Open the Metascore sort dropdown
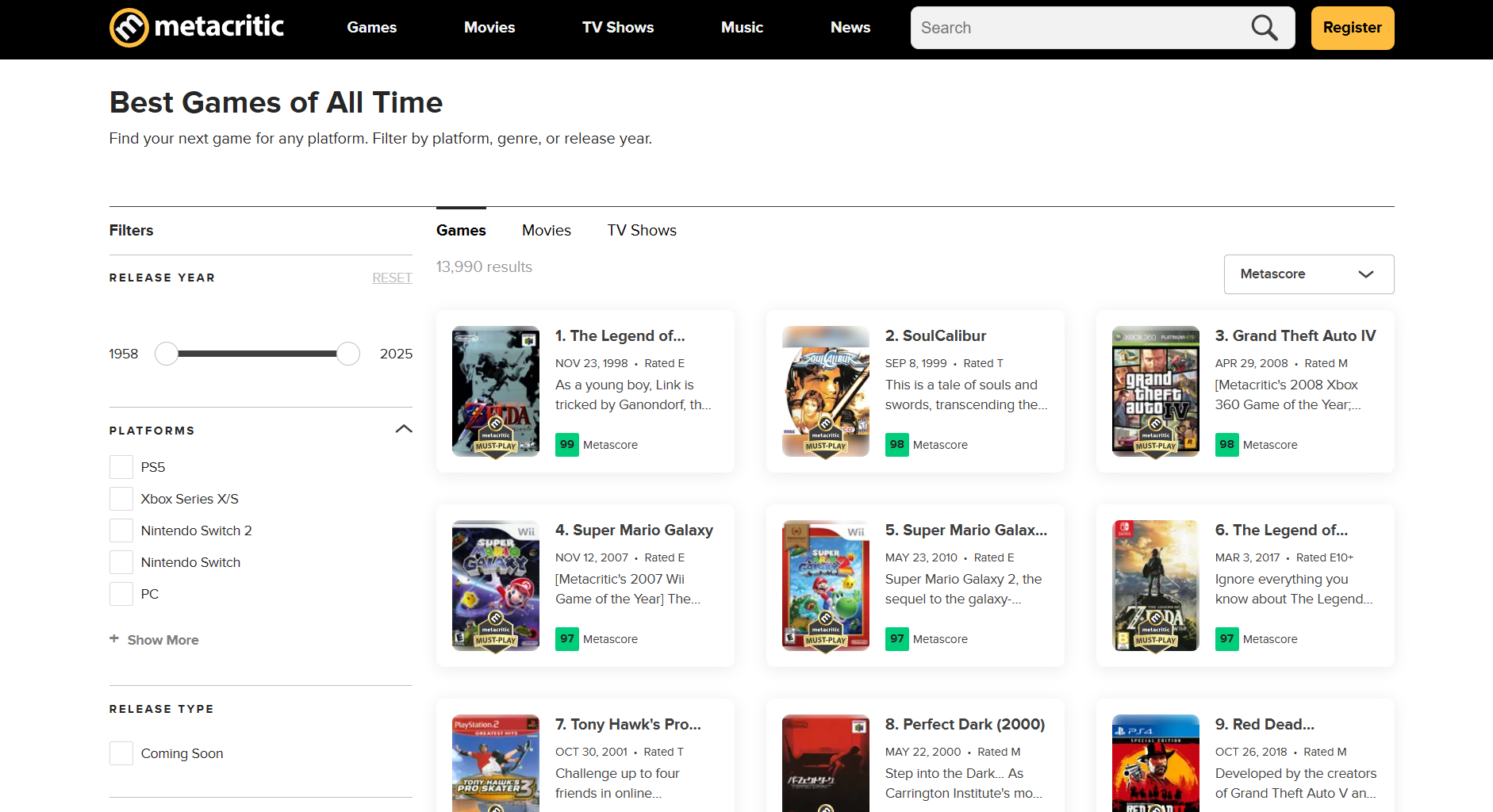1493x812 pixels. pos(1309,274)
